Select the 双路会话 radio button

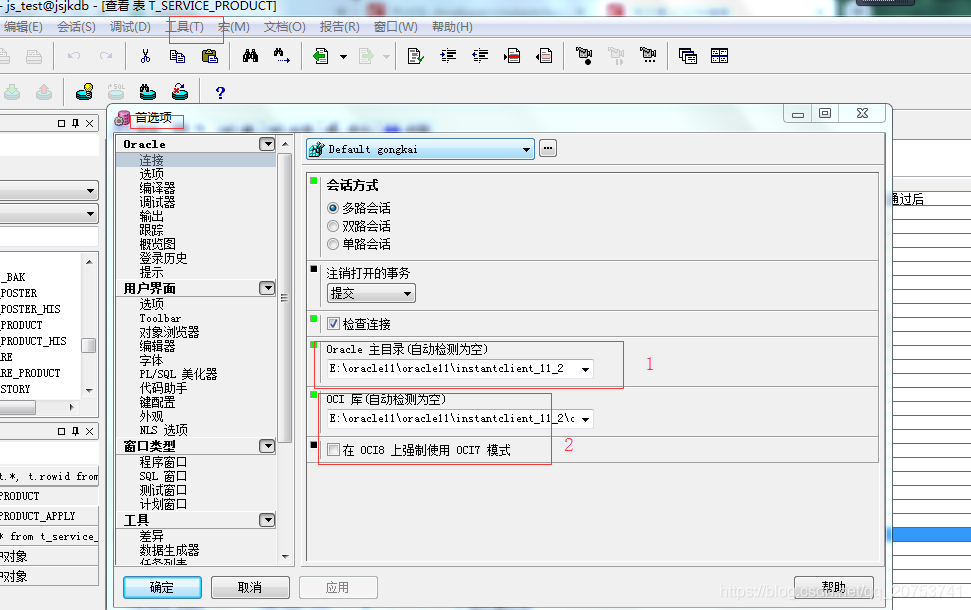pos(333,226)
